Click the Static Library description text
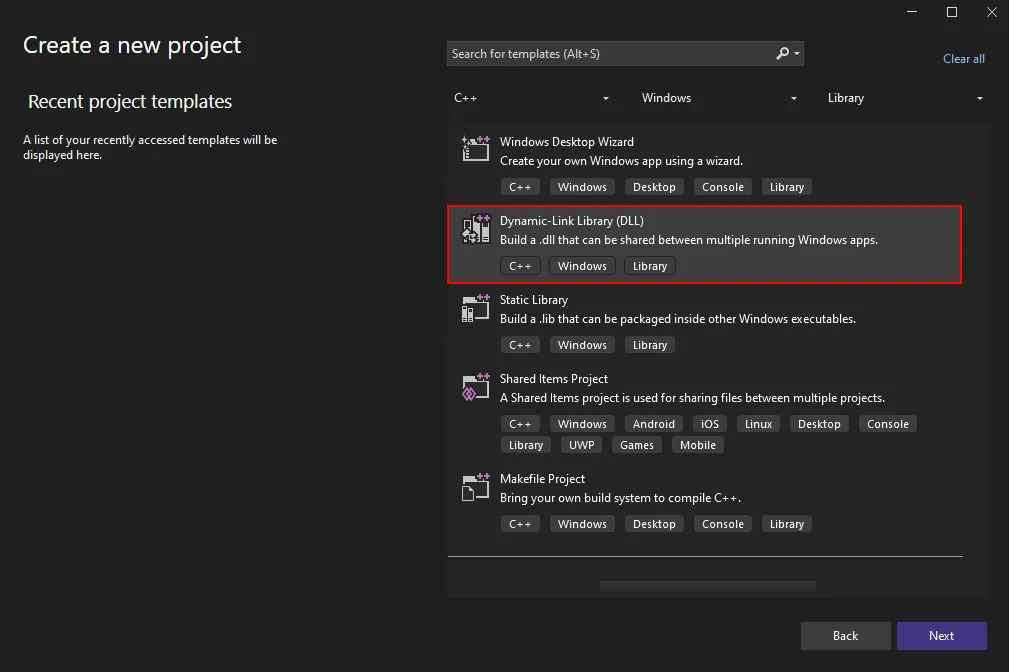Image resolution: width=1009 pixels, height=672 pixels. click(x=678, y=319)
